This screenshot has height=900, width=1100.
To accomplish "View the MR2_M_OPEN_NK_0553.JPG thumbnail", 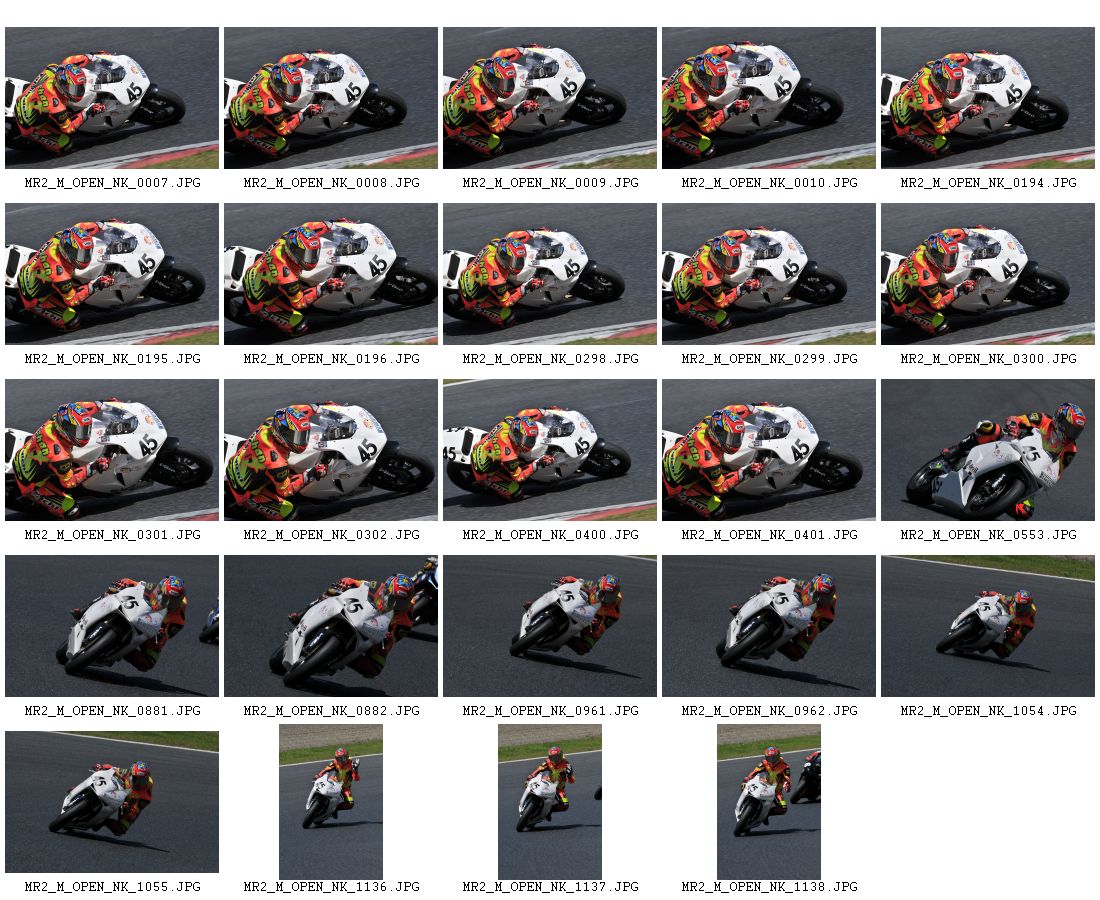I will [x=988, y=450].
